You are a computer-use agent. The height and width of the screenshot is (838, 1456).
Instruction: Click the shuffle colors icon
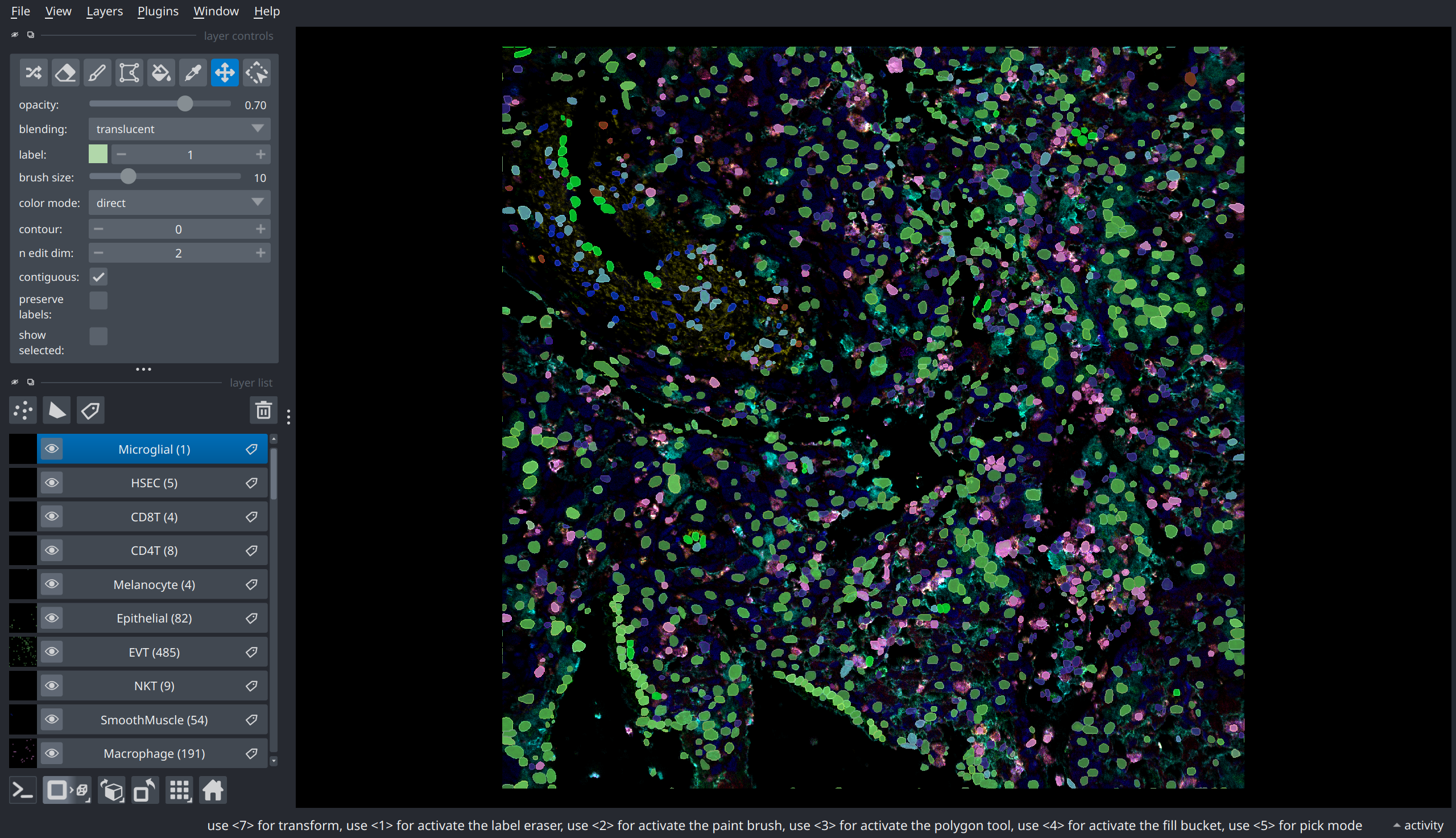pos(34,73)
